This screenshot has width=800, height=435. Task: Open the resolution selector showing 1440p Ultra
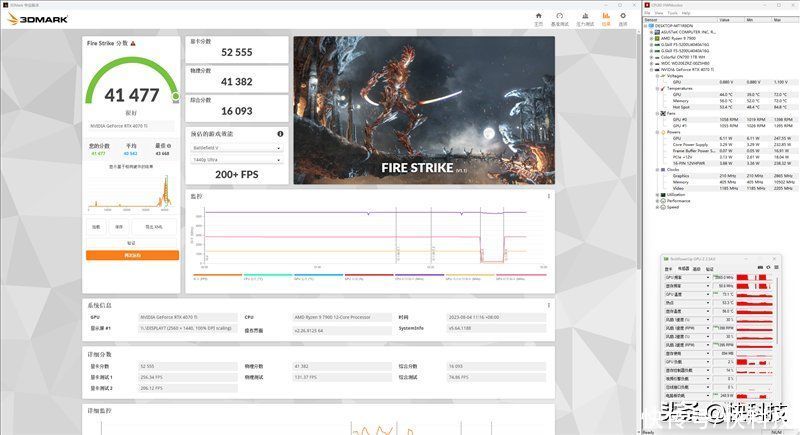coord(237,160)
